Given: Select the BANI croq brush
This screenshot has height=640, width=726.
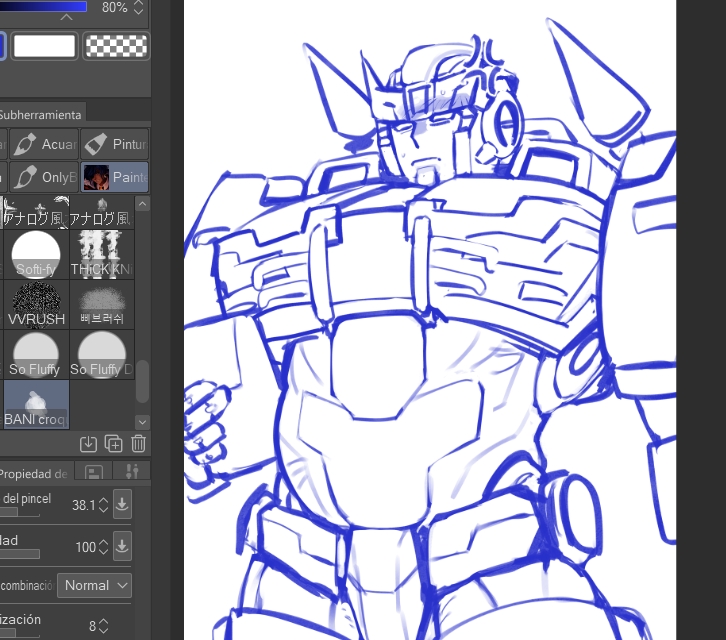Looking at the screenshot, I should tap(35, 404).
